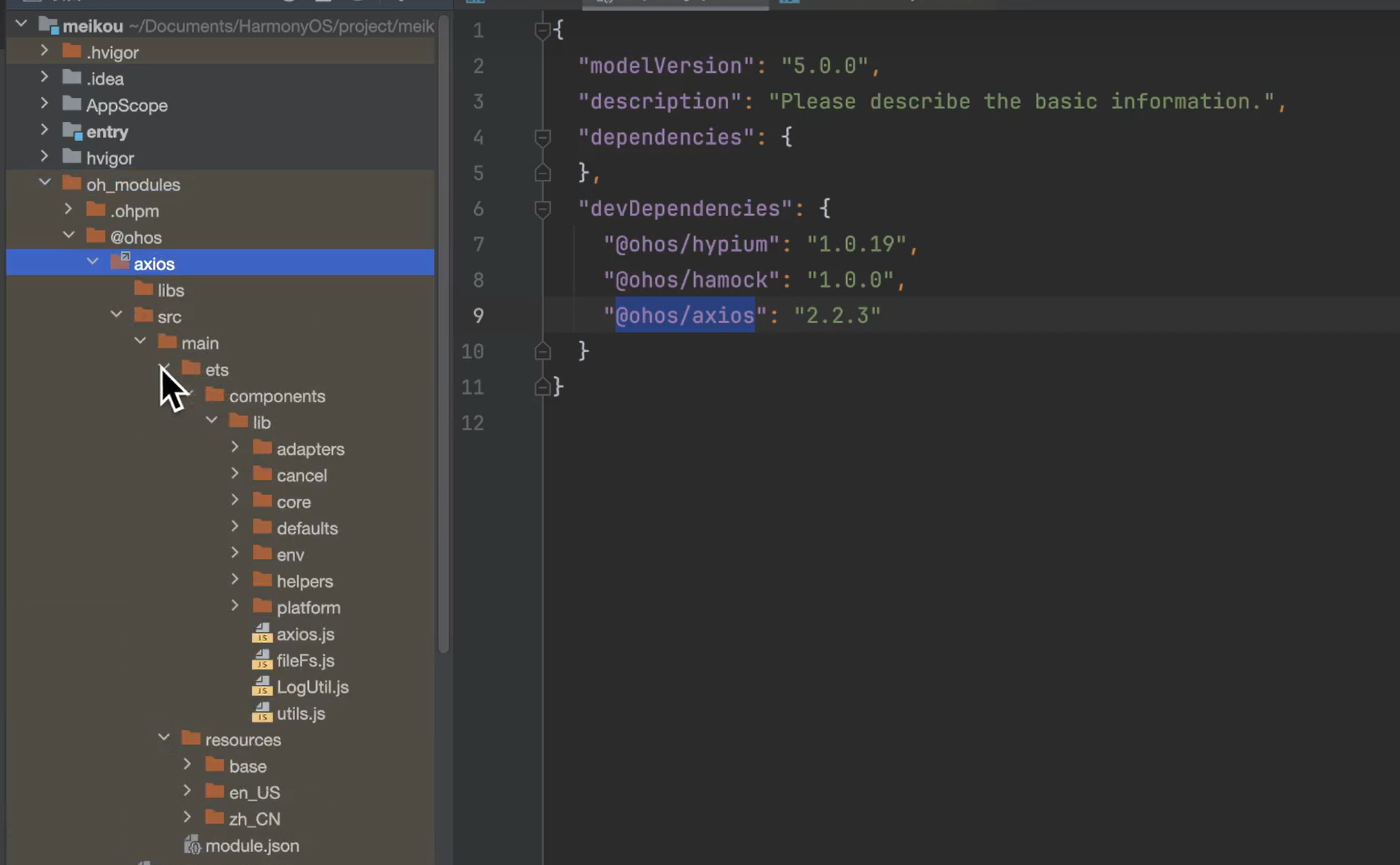Click the axios.js file icon
The width and height of the screenshot is (1400, 865).
(x=262, y=633)
